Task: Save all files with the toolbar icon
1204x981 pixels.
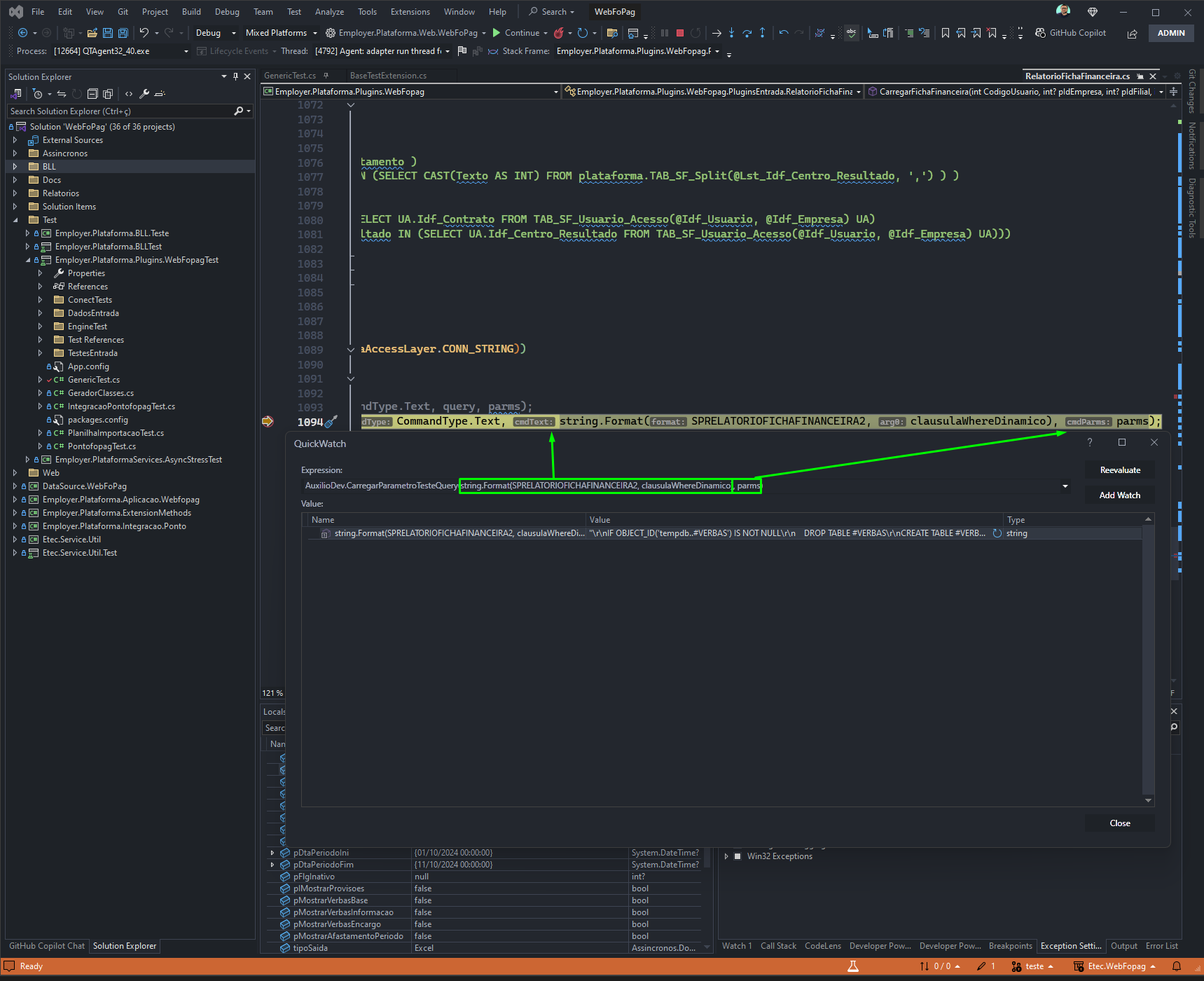Action: click(123, 33)
